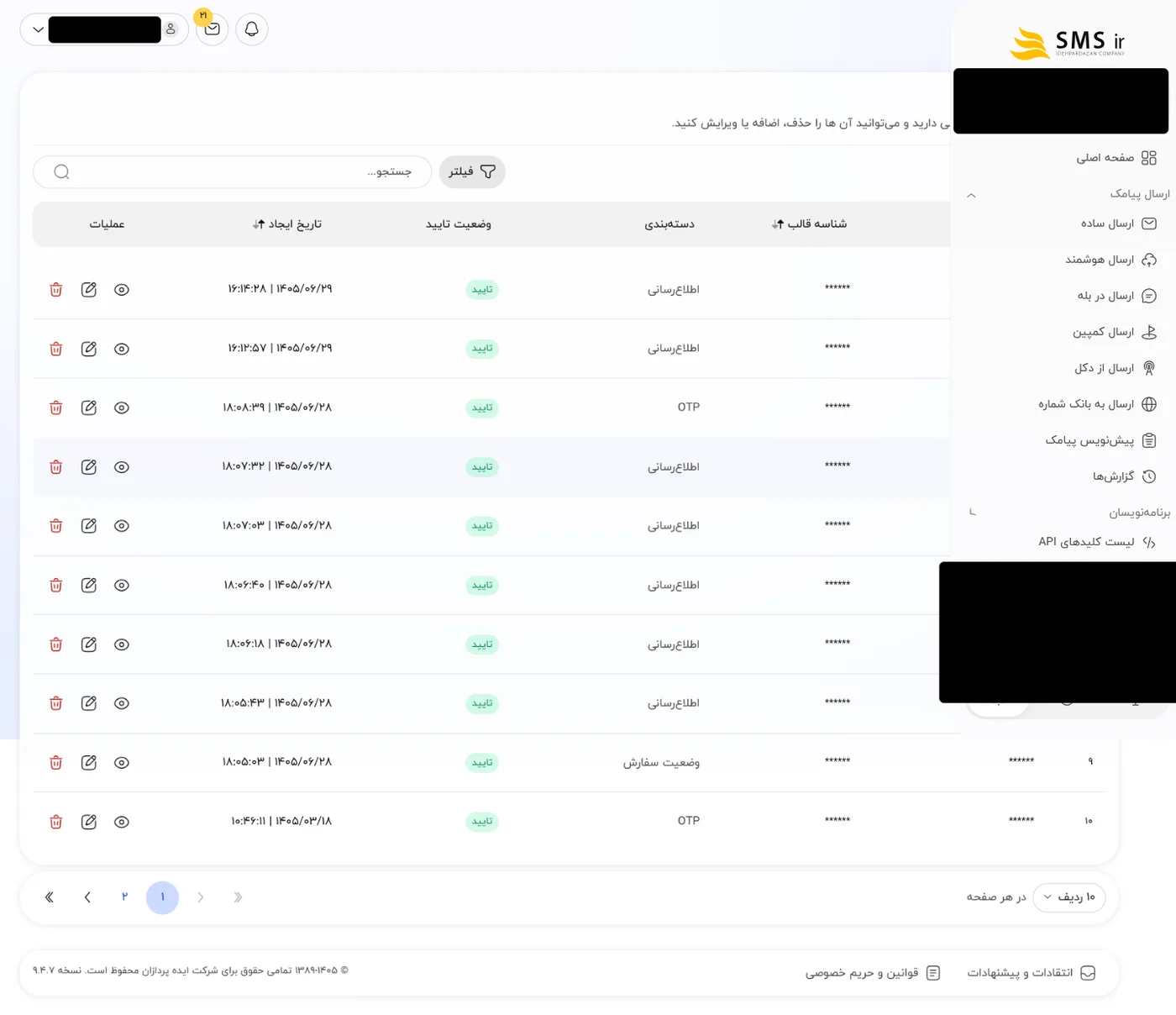The image size is (1176, 1015).
Task: Open انتقادات و پیشنهادات link
Action: pyautogui.click(x=1032, y=973)
